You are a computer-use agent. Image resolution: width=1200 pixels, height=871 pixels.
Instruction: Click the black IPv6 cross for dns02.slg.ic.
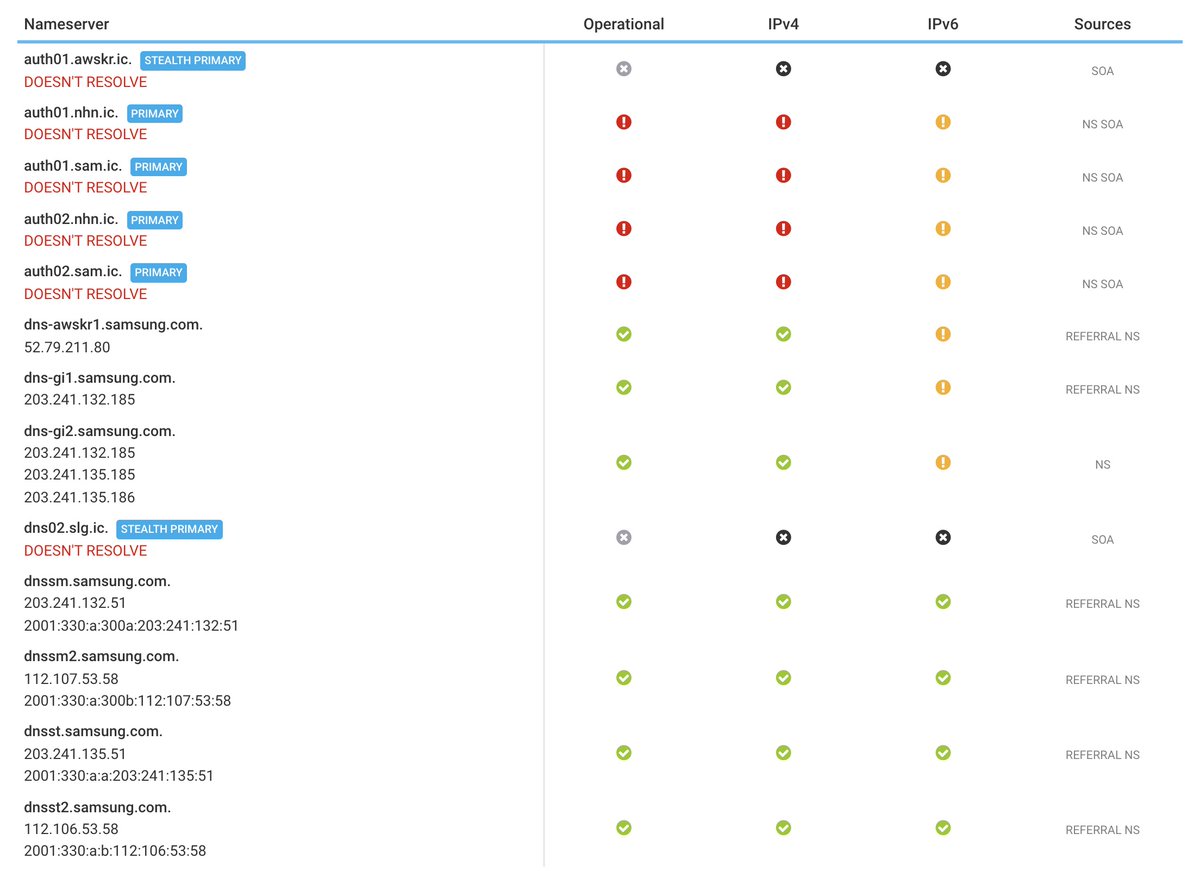click(x=943, y=538)
